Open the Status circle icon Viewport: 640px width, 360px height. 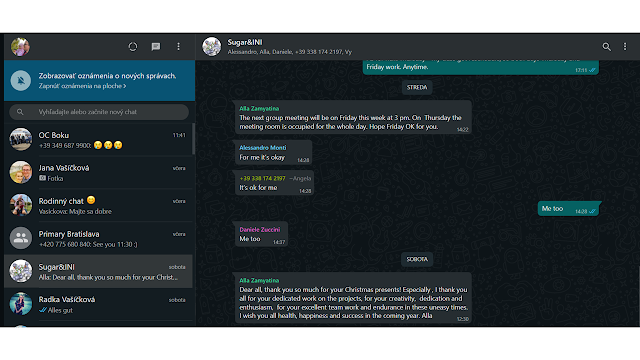coord(133,47)
